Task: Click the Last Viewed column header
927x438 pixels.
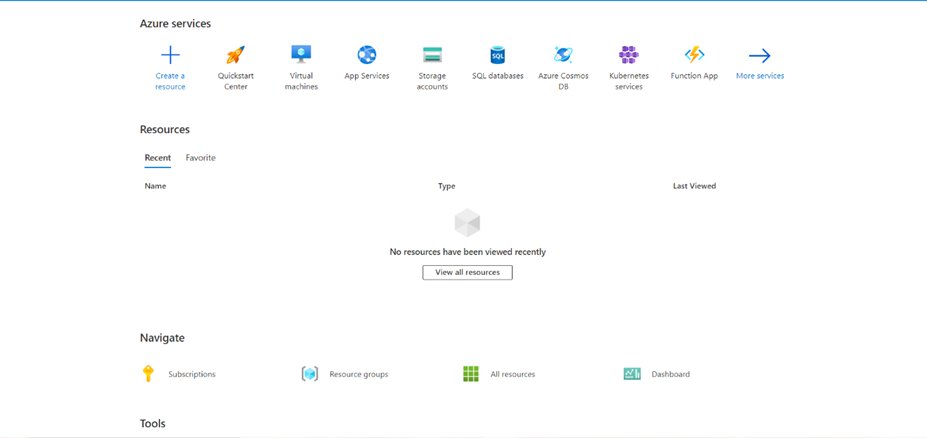Action: click(x=694, y=186)
